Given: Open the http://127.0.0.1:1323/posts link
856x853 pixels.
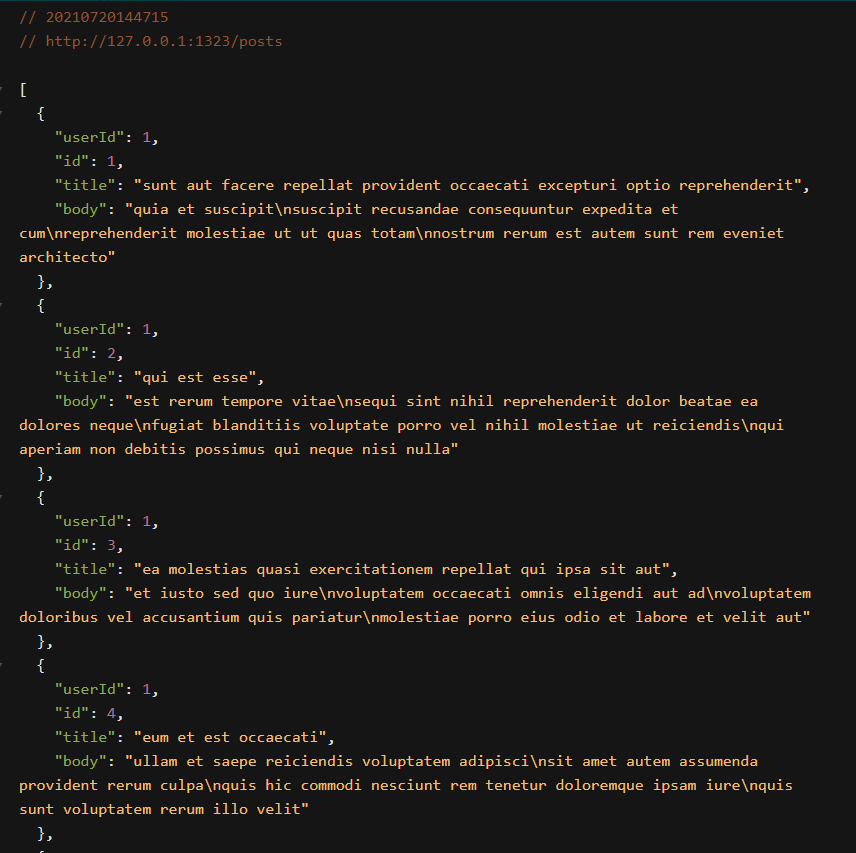Looking at the screenshot, I should click(x=164, y=41).
